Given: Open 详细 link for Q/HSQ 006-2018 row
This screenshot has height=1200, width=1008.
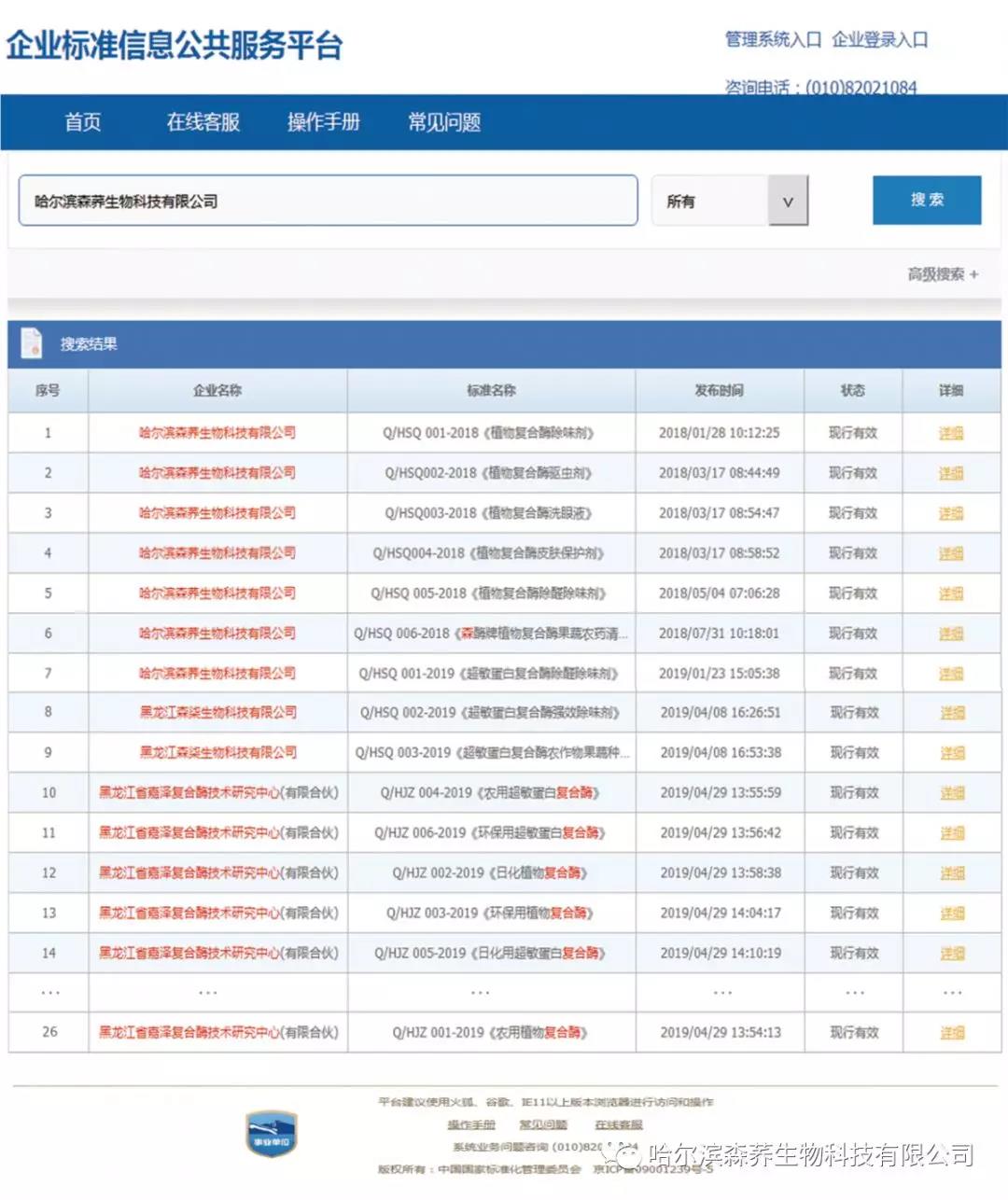Looking at the screenshot, I should [951, 634].
